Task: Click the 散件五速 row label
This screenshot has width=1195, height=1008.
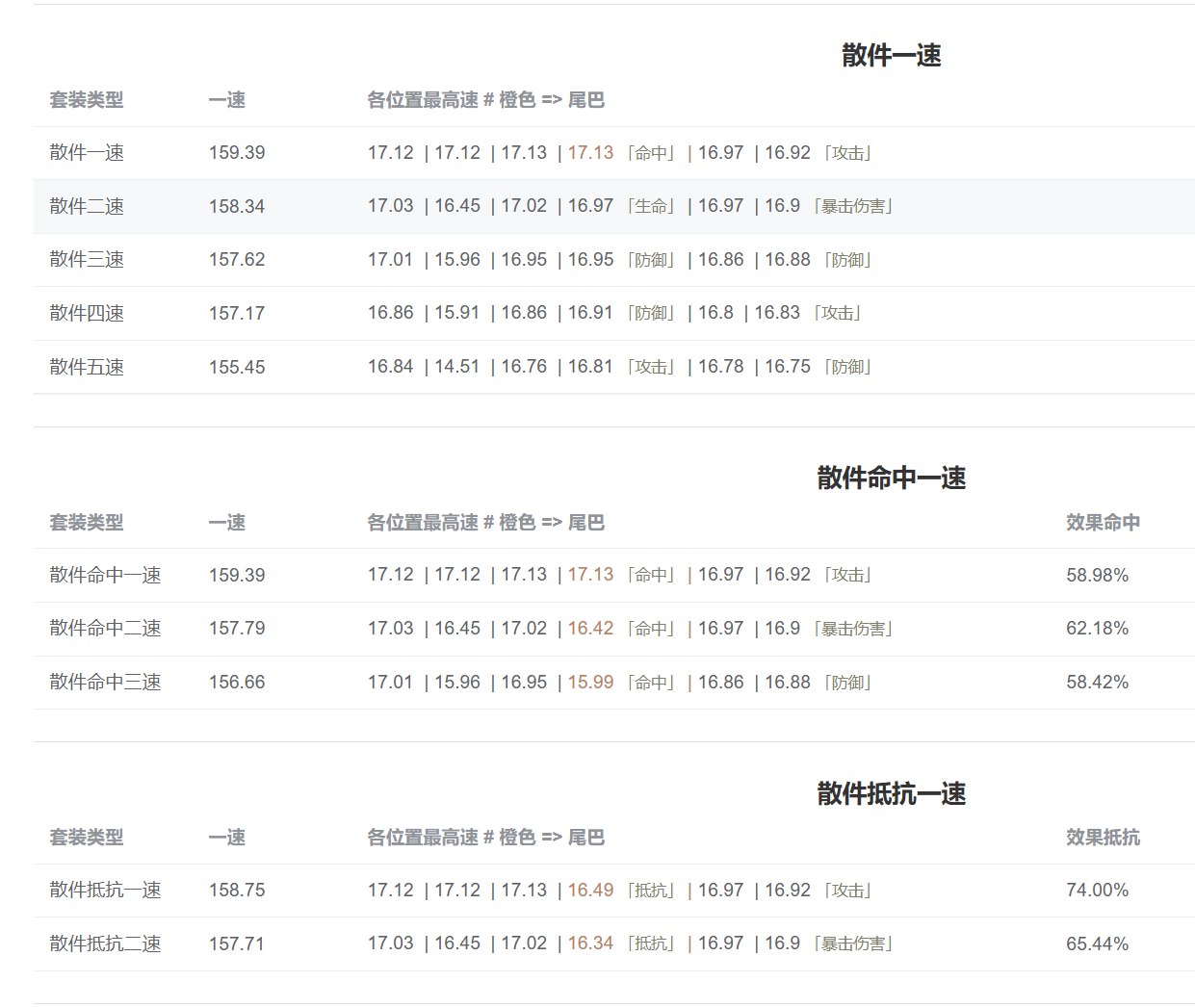Action: point(87,367)
